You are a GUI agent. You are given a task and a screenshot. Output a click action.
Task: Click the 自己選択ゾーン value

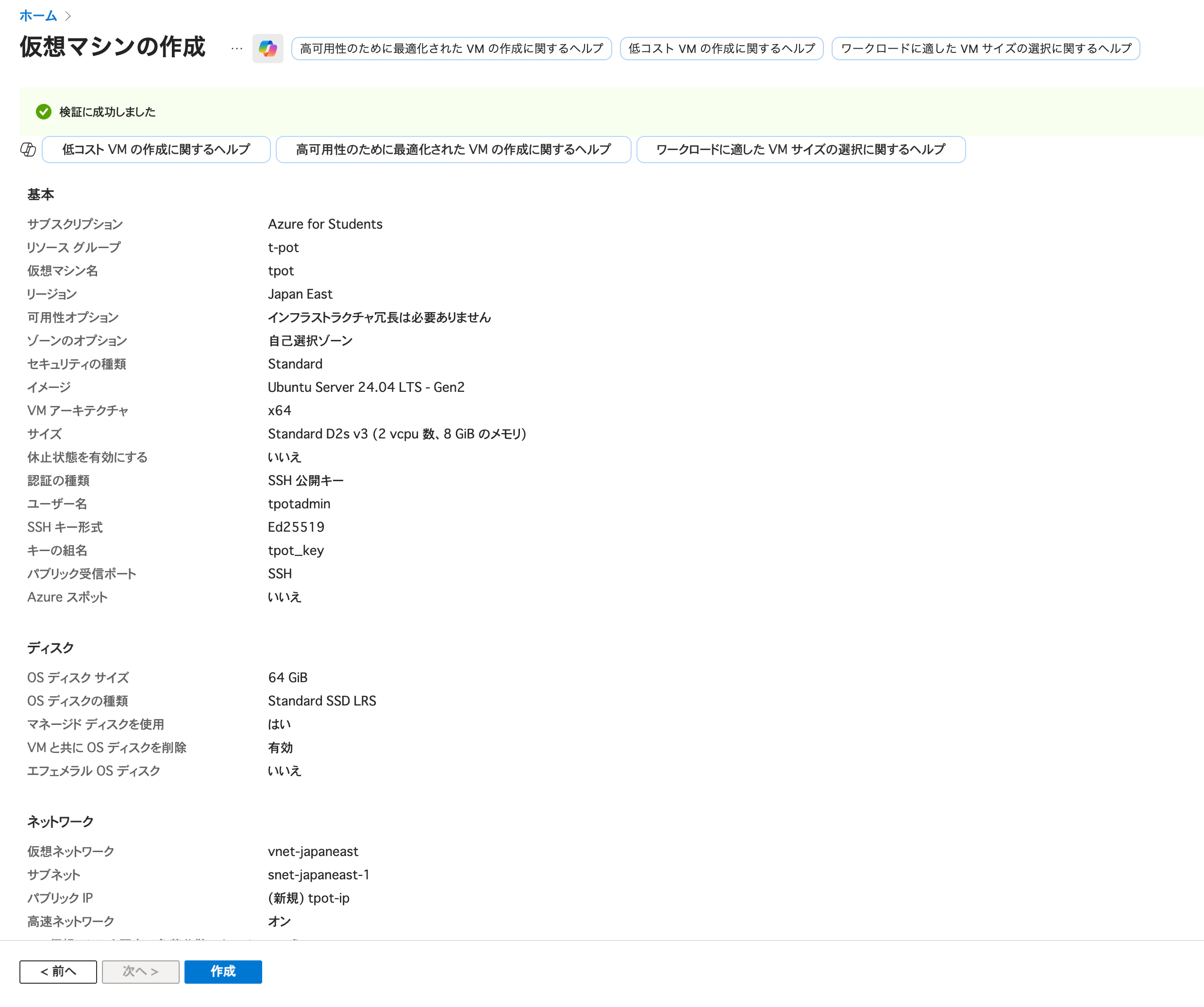(x=310, y=341)
